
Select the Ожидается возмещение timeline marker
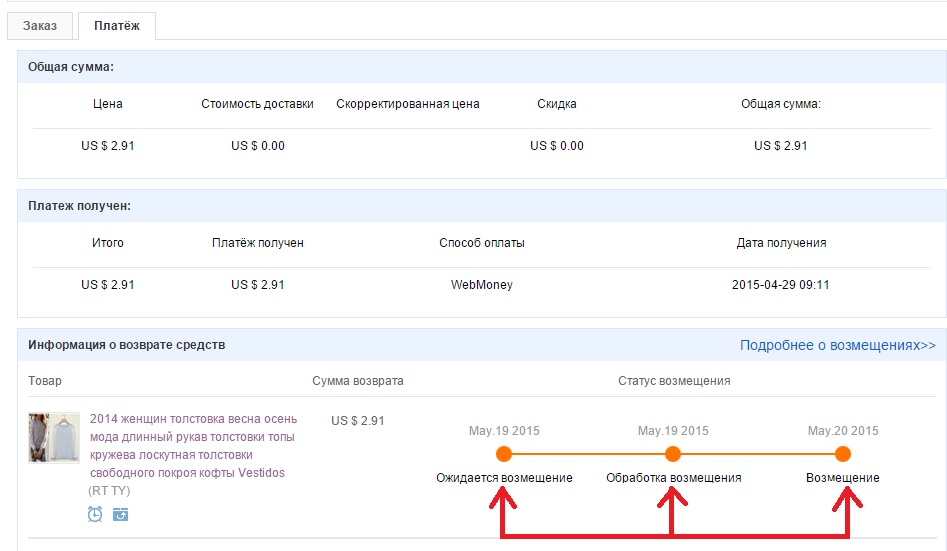click(504, 454)
